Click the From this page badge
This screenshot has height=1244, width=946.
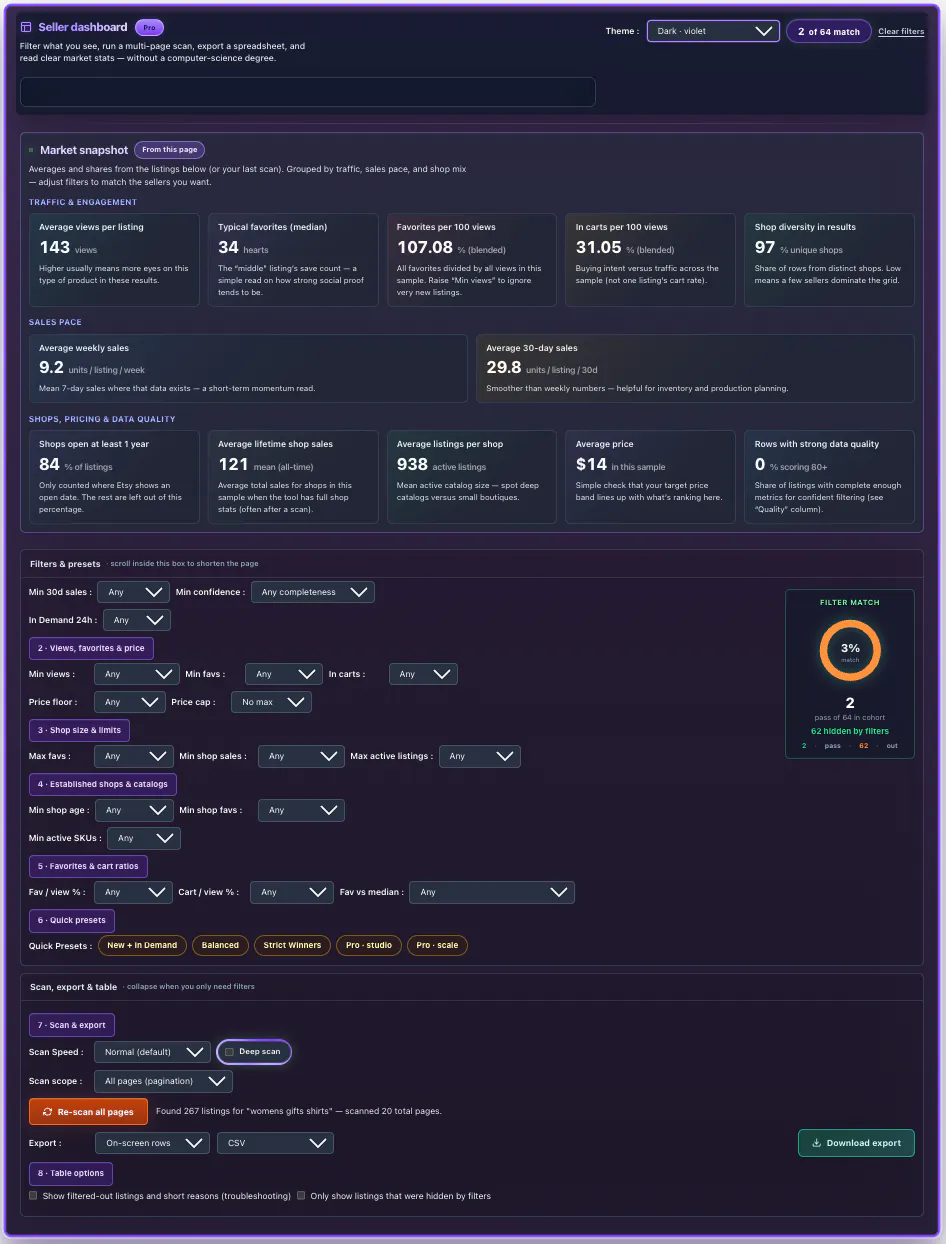click(170, 150)
